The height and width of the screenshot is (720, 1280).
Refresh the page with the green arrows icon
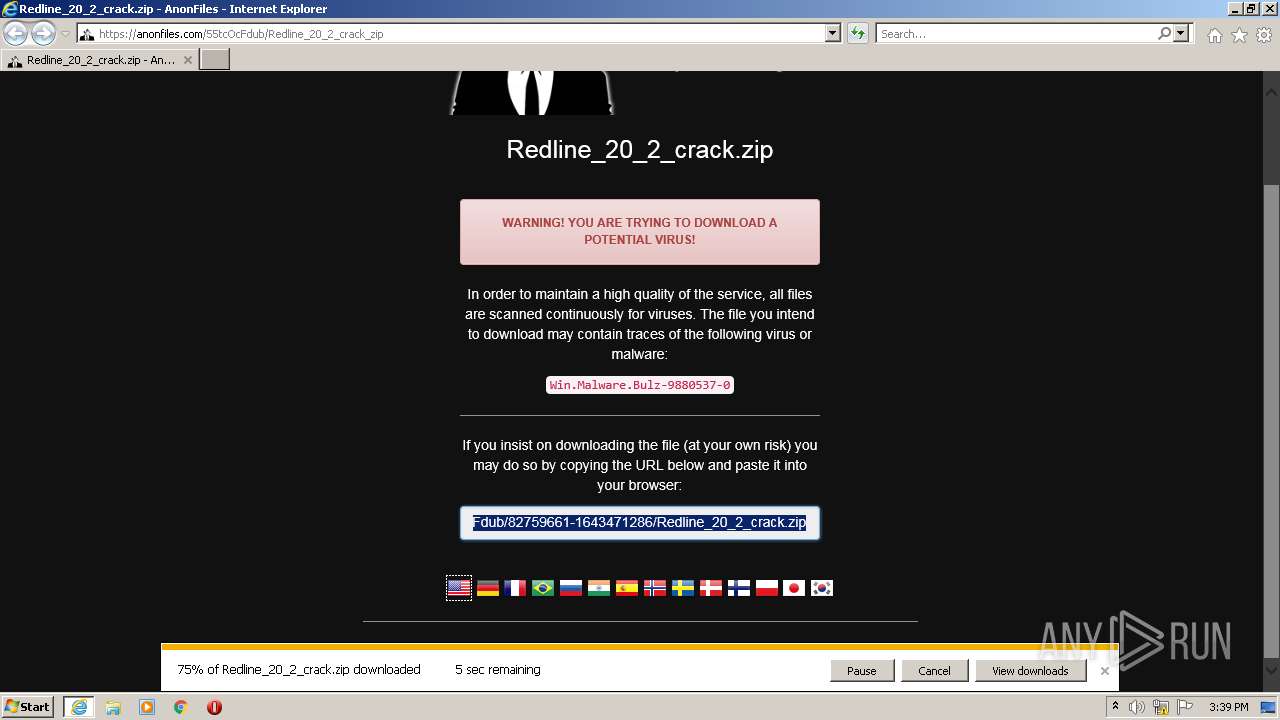pos(858,34)
